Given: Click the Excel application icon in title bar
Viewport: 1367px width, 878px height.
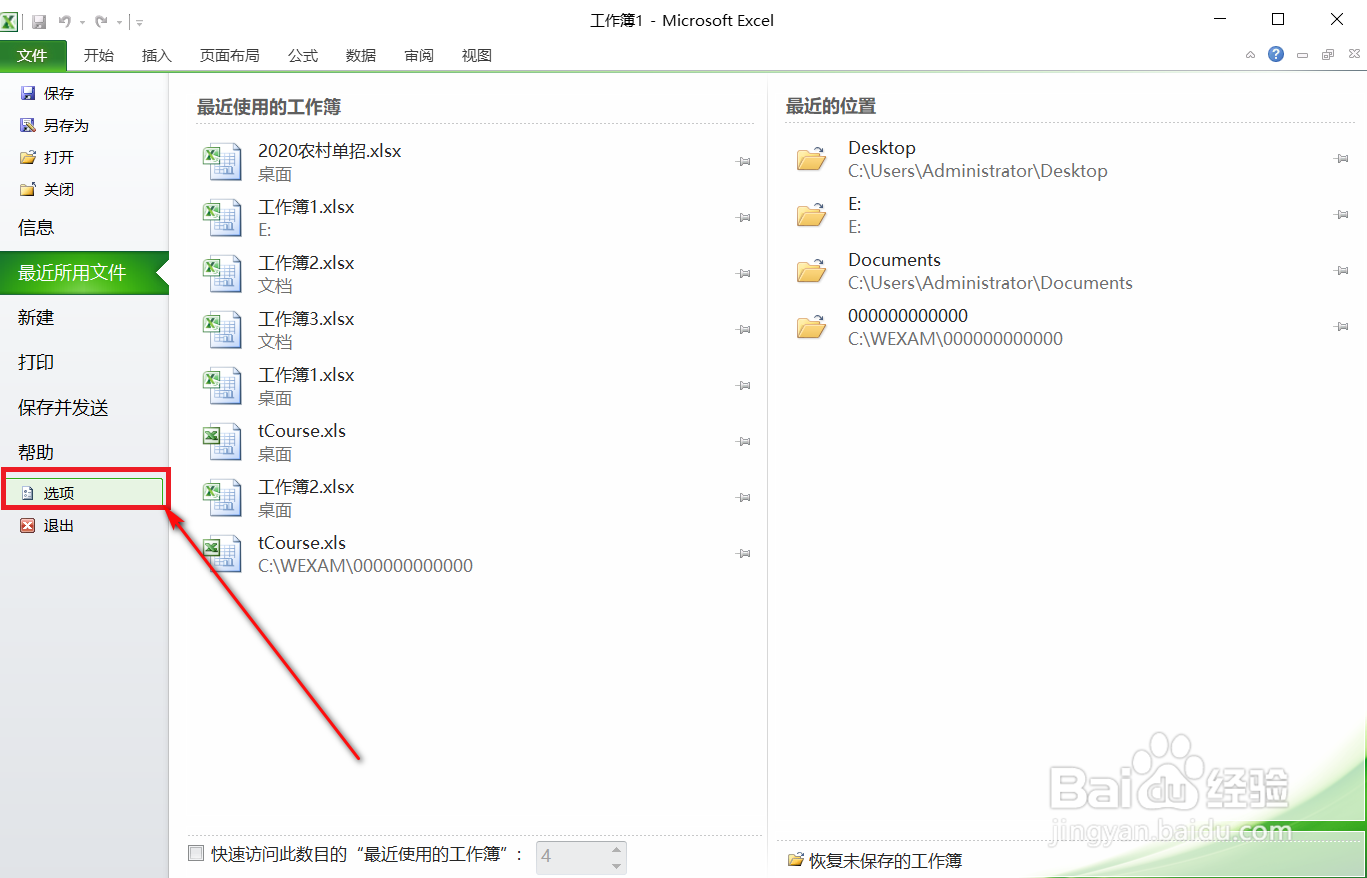Looking at the screenshot, I should pyautogui.click(x=10, y=21).
